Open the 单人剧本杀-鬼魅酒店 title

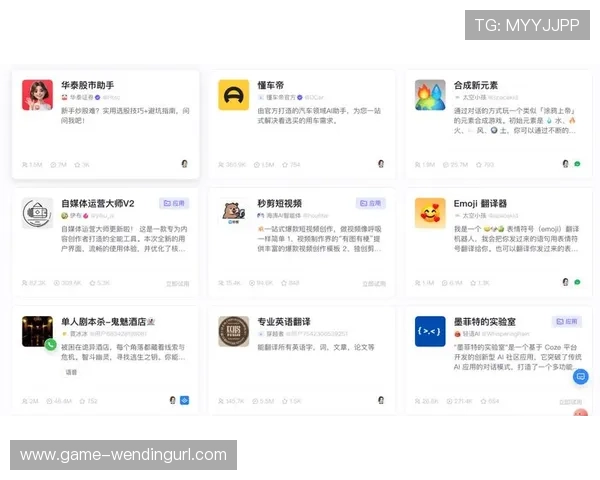(x=108, y=322)
